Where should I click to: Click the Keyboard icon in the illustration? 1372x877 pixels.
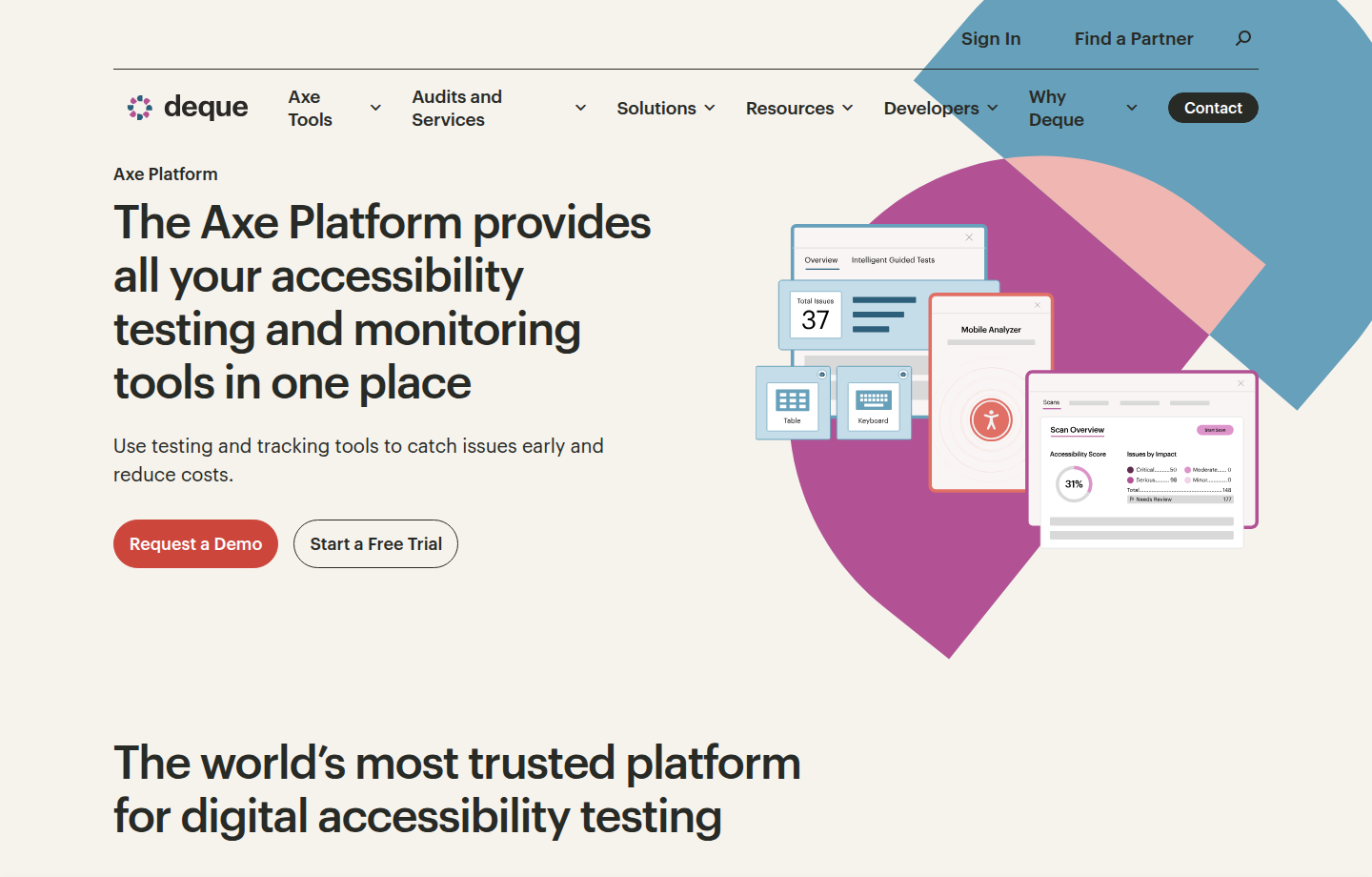click(874, 402)
